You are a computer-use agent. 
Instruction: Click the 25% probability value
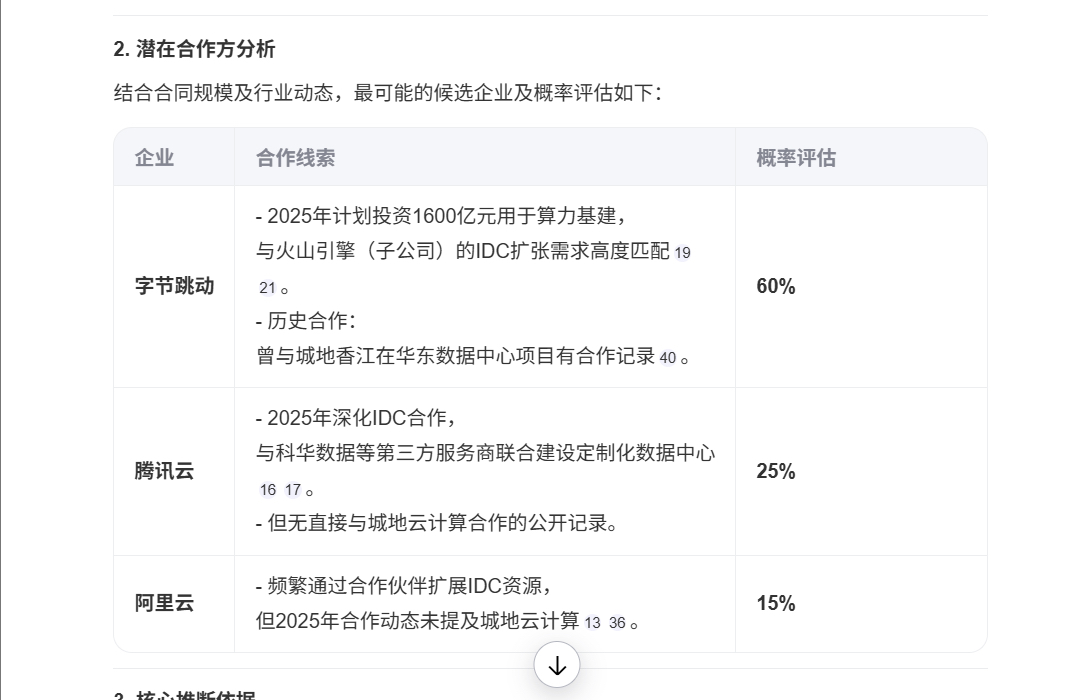pos(776,471)
